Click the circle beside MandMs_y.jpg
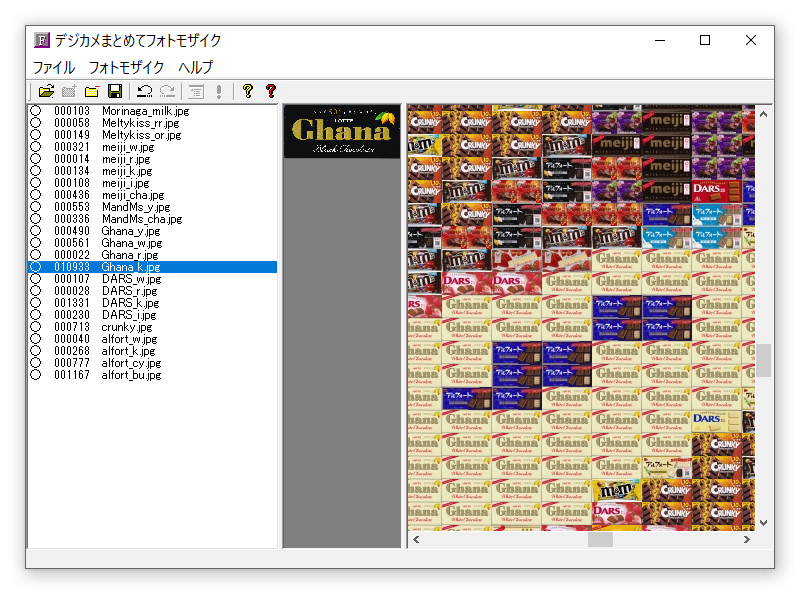 pos(35,207)
